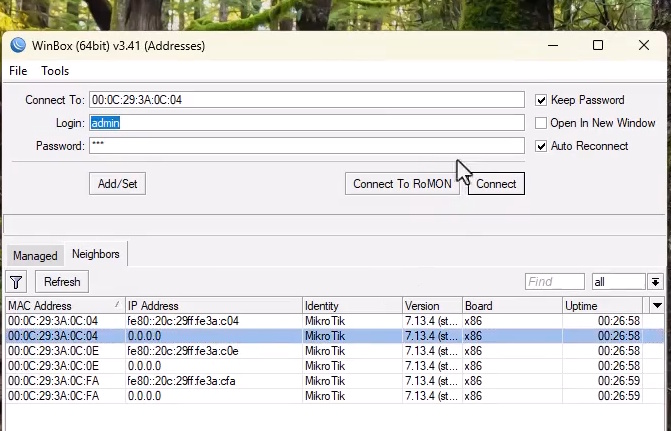Select 0.0.0.0 row for MAC 00:0C:29:3A:0C:0E
This screenshot has width=671, height=431.
tap(335, 366)
